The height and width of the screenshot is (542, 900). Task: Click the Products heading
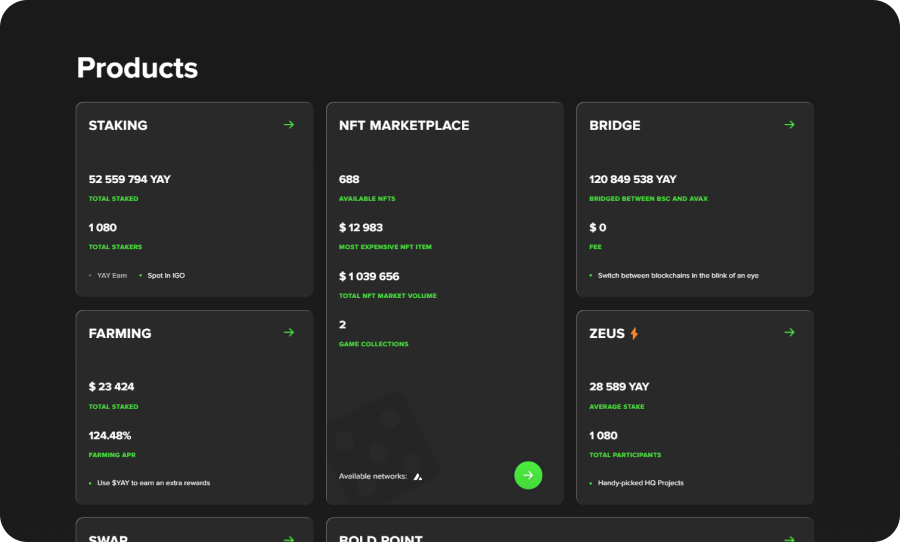(x=137, y=68)
